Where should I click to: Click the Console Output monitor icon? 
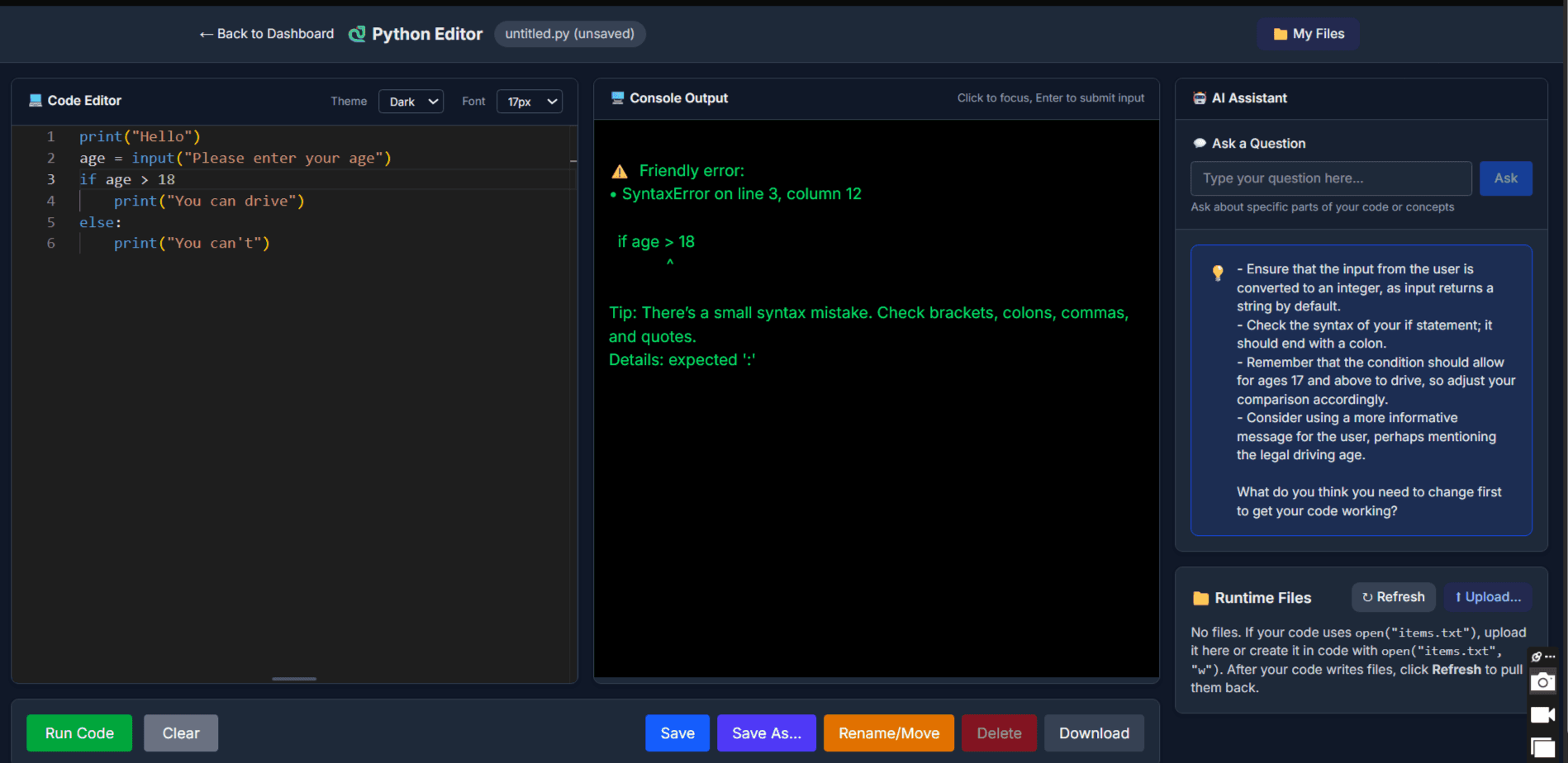coord(617,97)
